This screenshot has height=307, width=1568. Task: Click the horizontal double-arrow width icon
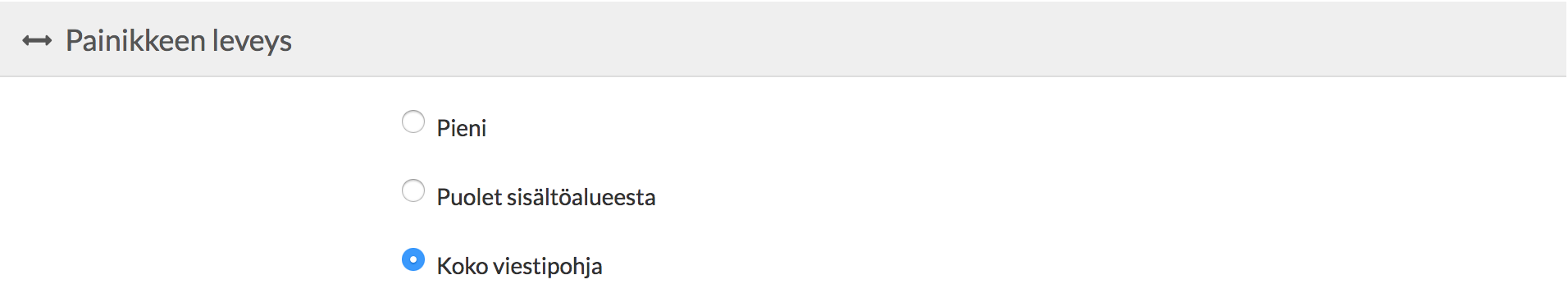[x=37, y=41]
